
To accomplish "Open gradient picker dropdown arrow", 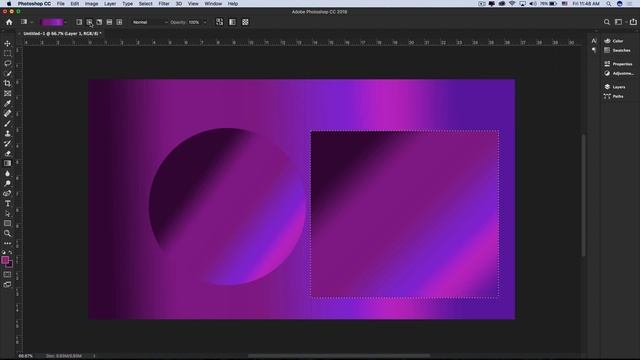I will 65,22.
